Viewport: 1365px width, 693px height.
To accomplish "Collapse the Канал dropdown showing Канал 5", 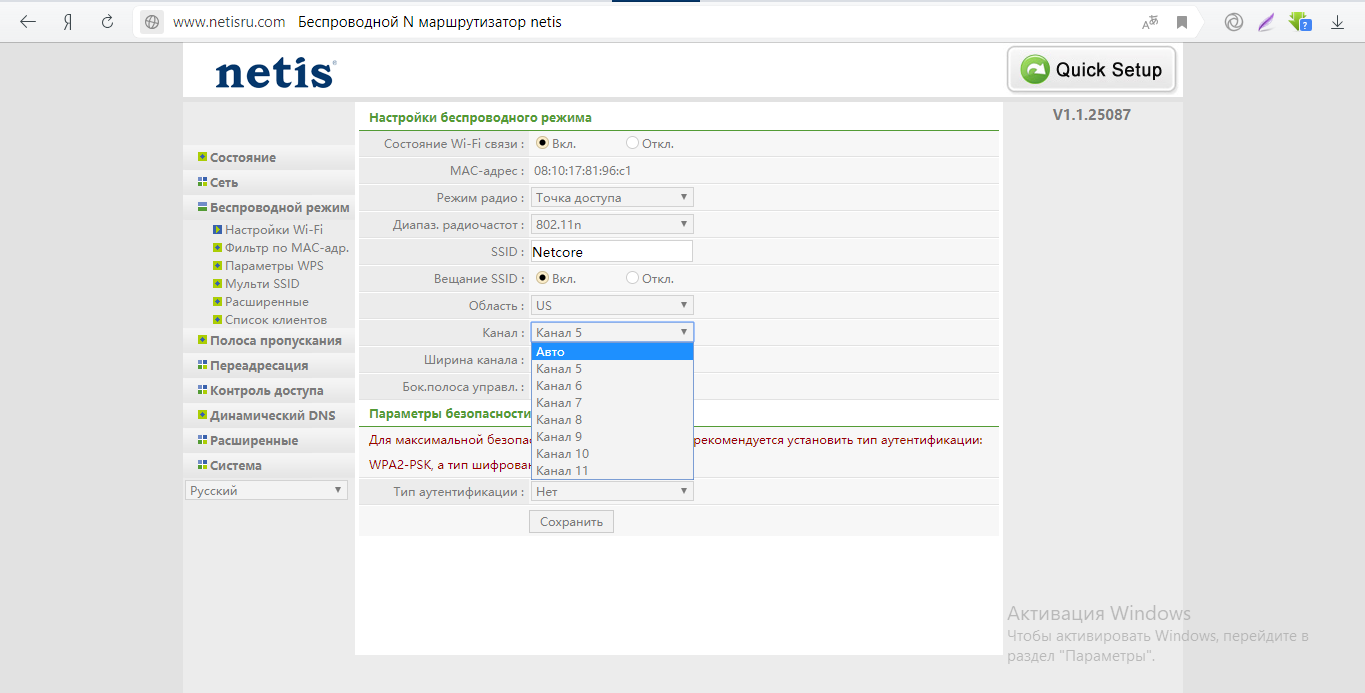I will [612, 332].
